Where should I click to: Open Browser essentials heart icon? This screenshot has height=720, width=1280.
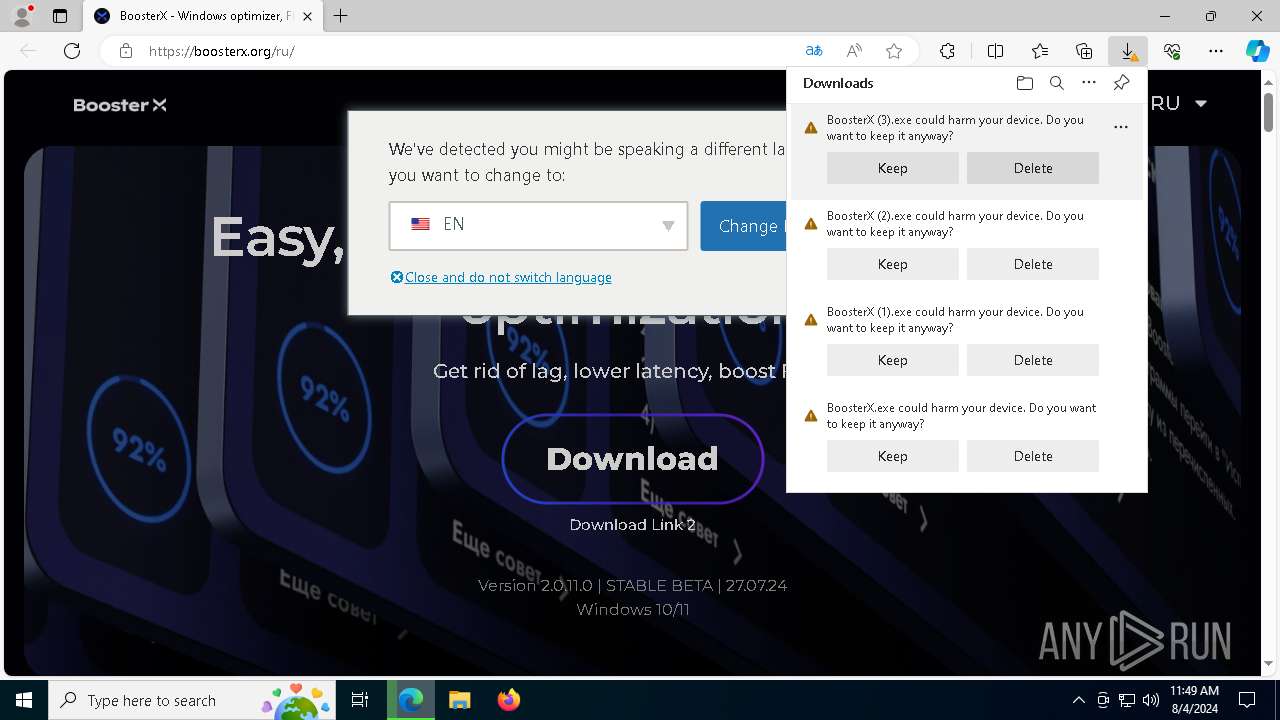(1172, 51)
